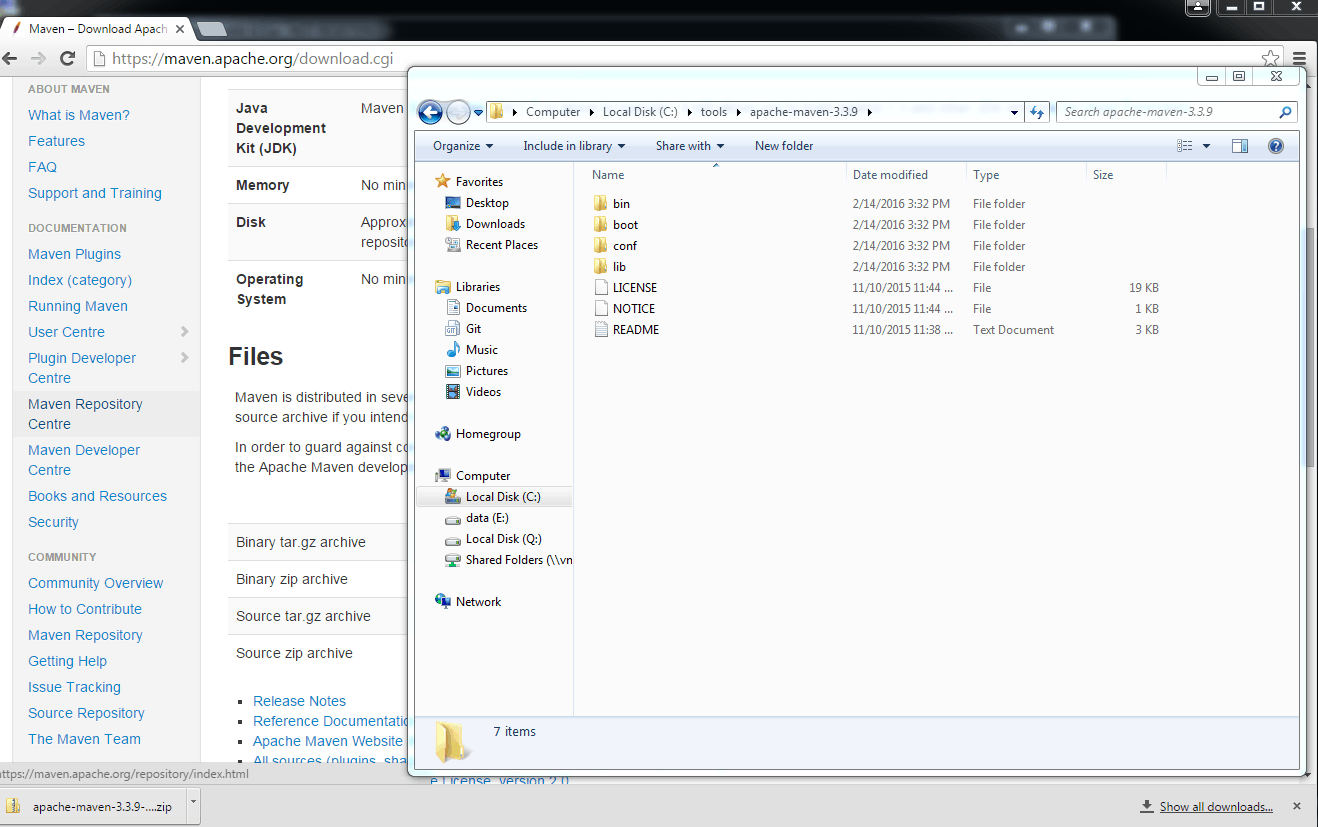The width and height of the screenshot is (1318, 827).
Task: Expand the Plugin Developer Centre chevron
Action: 184,357
